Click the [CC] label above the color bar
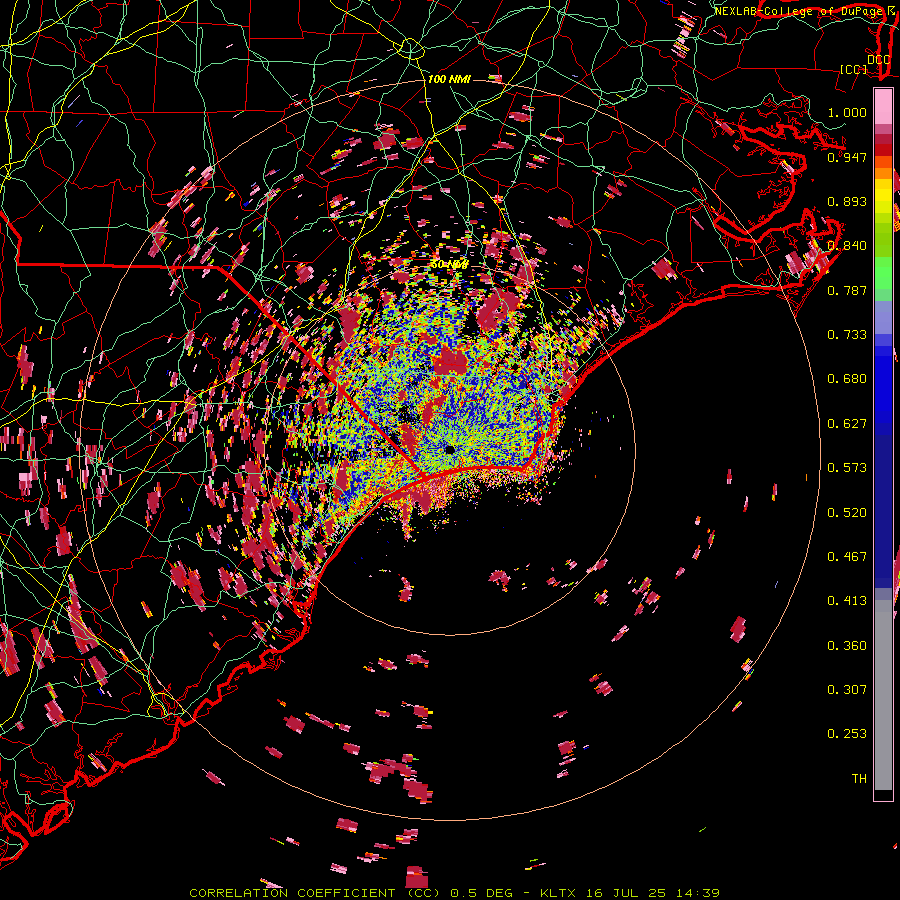This screenshot has height=900, width=900. click(x=853, y=69)
